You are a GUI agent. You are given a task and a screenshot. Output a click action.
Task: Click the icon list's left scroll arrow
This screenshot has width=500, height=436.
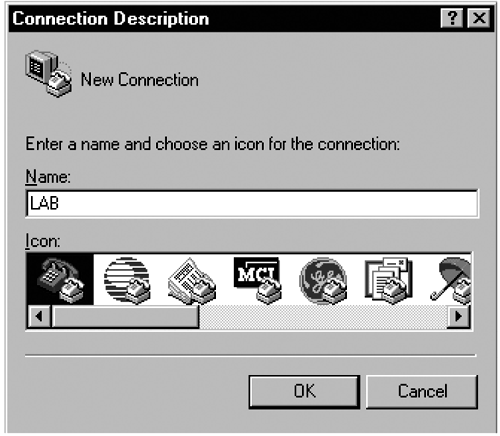tap(39, 316)
